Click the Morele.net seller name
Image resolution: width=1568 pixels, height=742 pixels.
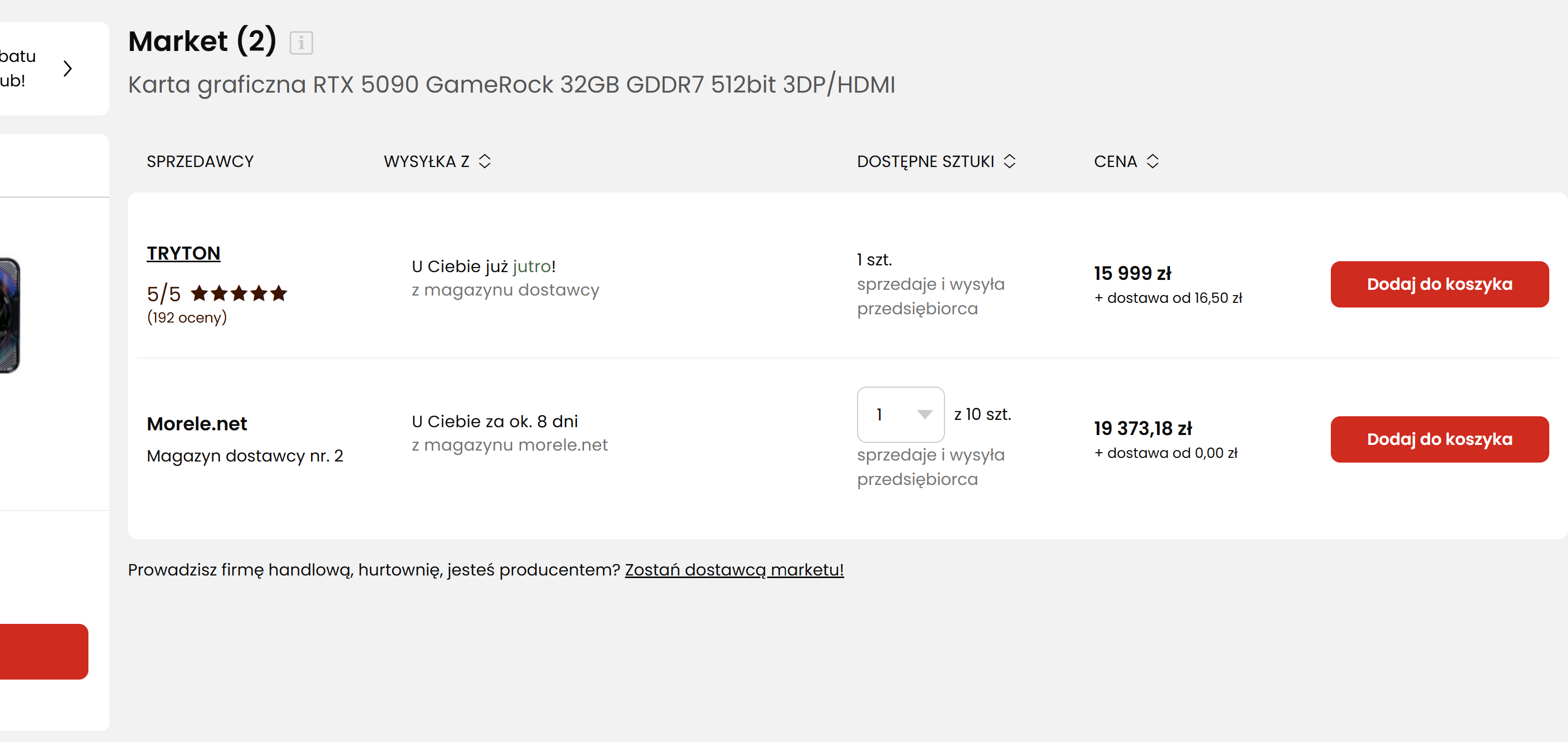(x=197, y=424)
